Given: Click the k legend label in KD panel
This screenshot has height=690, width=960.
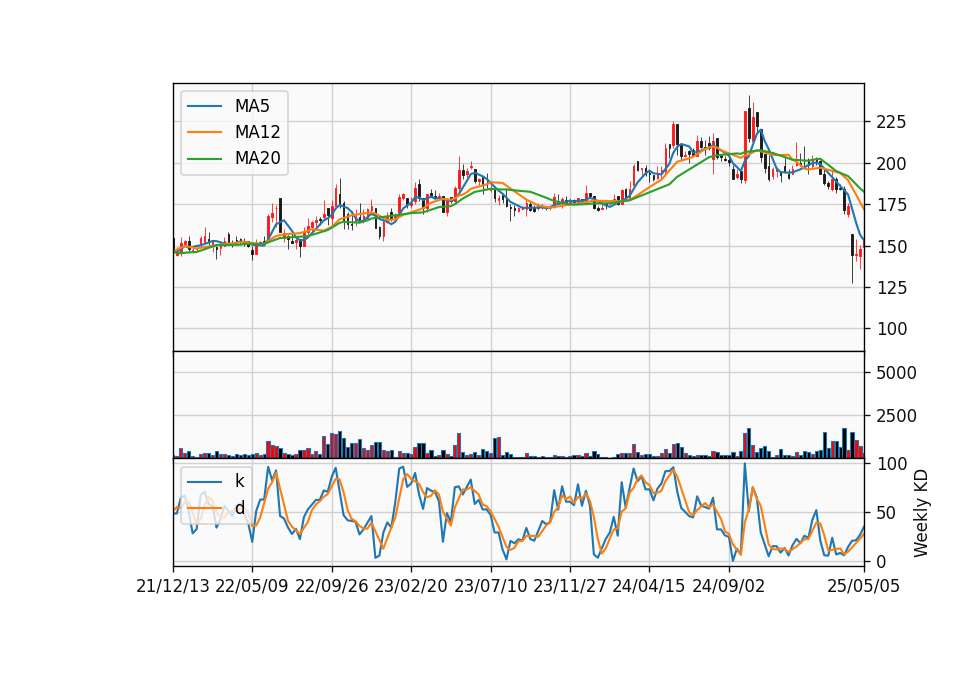Looking at the screenshot, I should pos(239,481).
